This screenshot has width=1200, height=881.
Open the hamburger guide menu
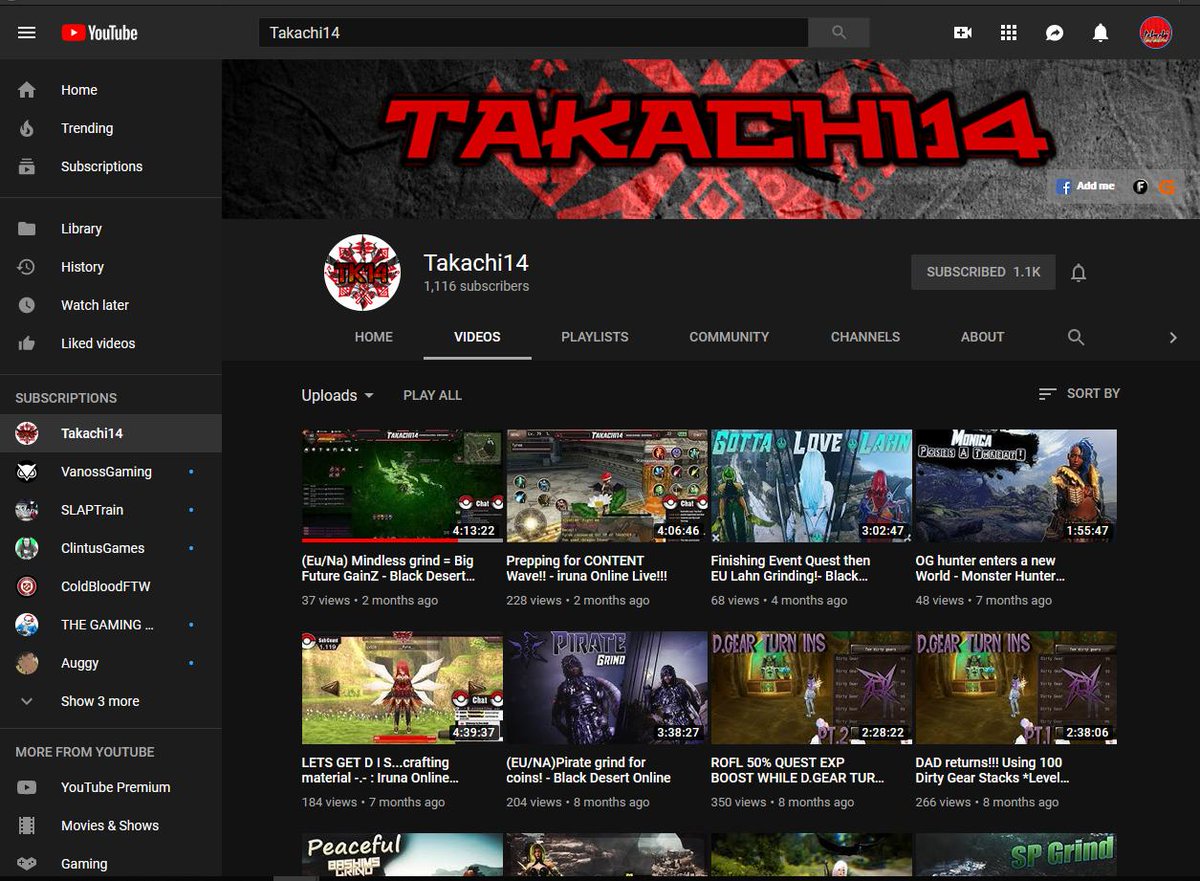click(27, 33)
